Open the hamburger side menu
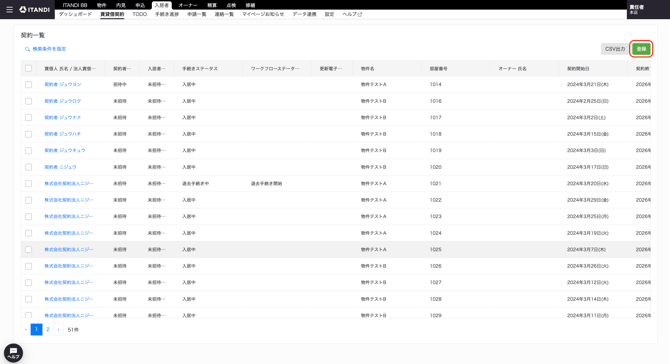This screenshot has height=364, width=670. (x=9, y=9)
